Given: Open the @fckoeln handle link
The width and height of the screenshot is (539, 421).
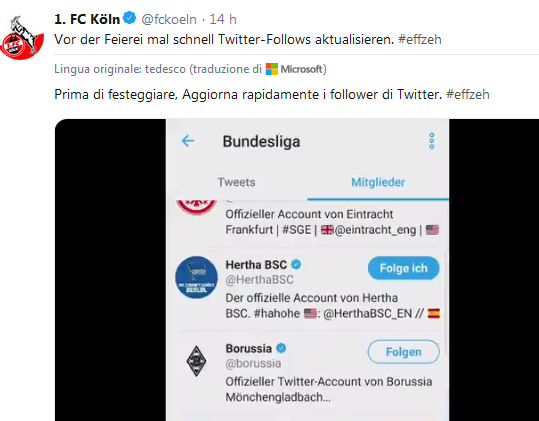Looking at the screenshot, I should [x=169, y=19].
